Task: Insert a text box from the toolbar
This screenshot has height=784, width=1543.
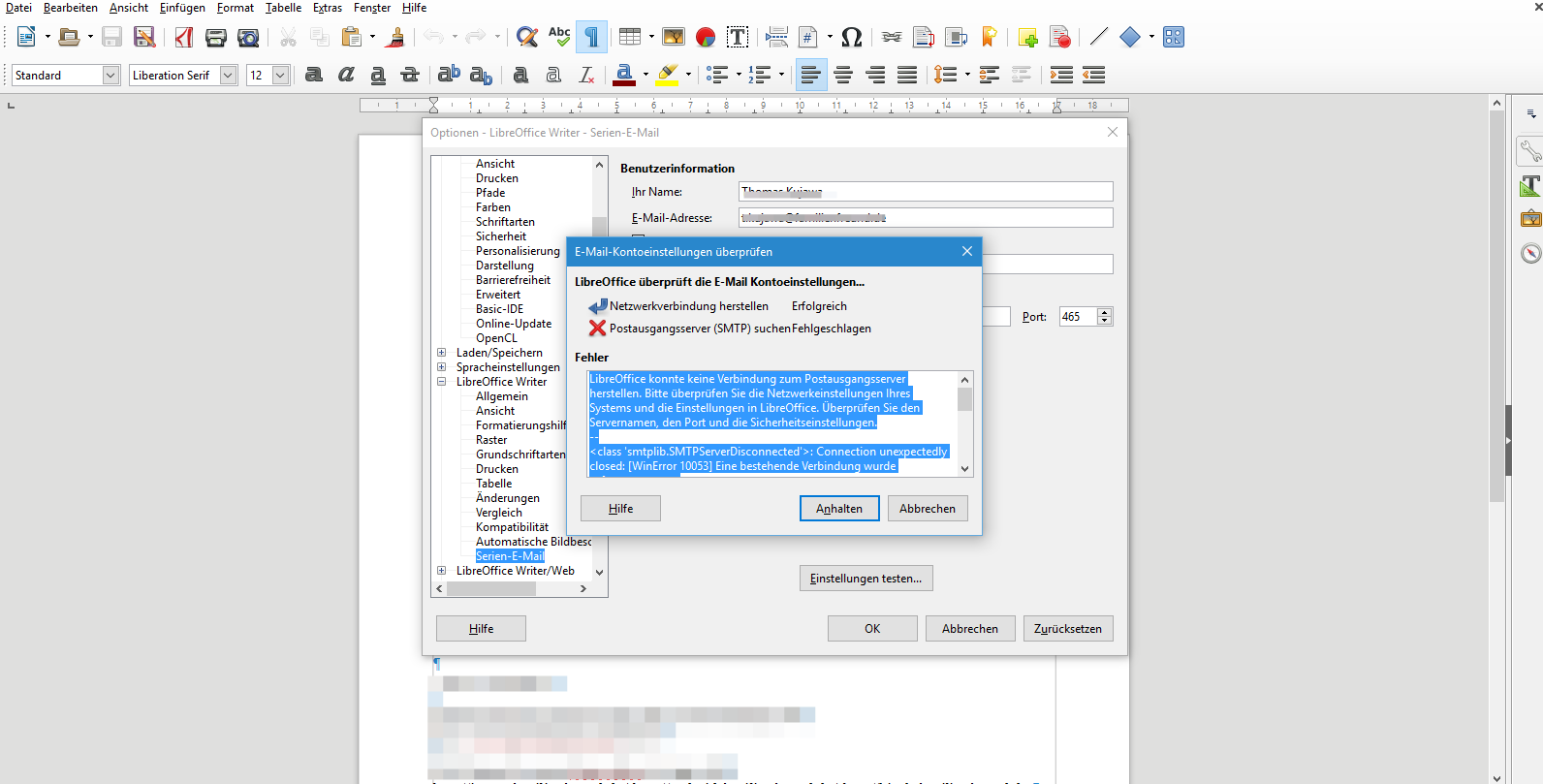Action: [738, 37]
